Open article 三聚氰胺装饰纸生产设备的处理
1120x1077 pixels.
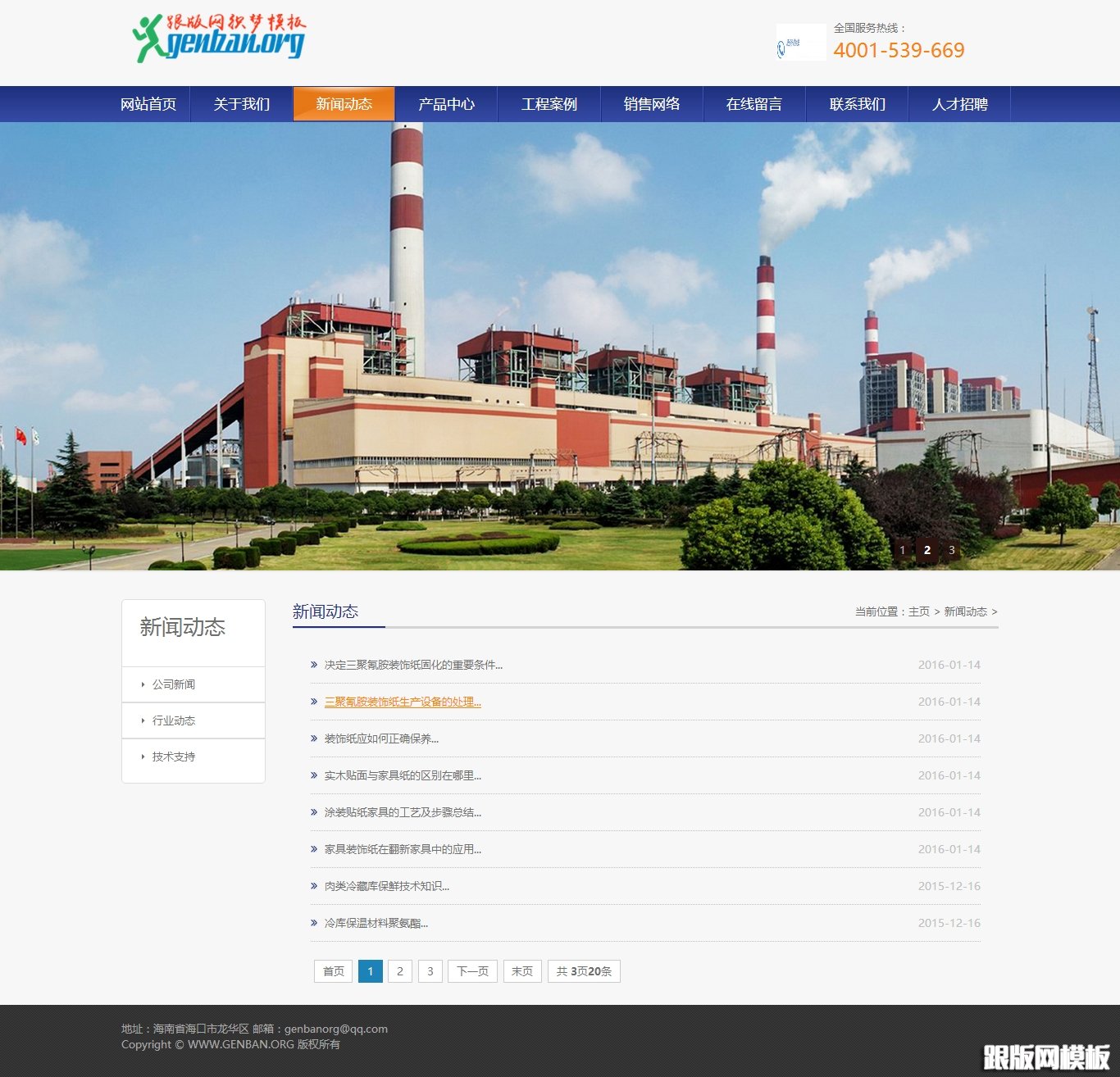click(403, 702)
